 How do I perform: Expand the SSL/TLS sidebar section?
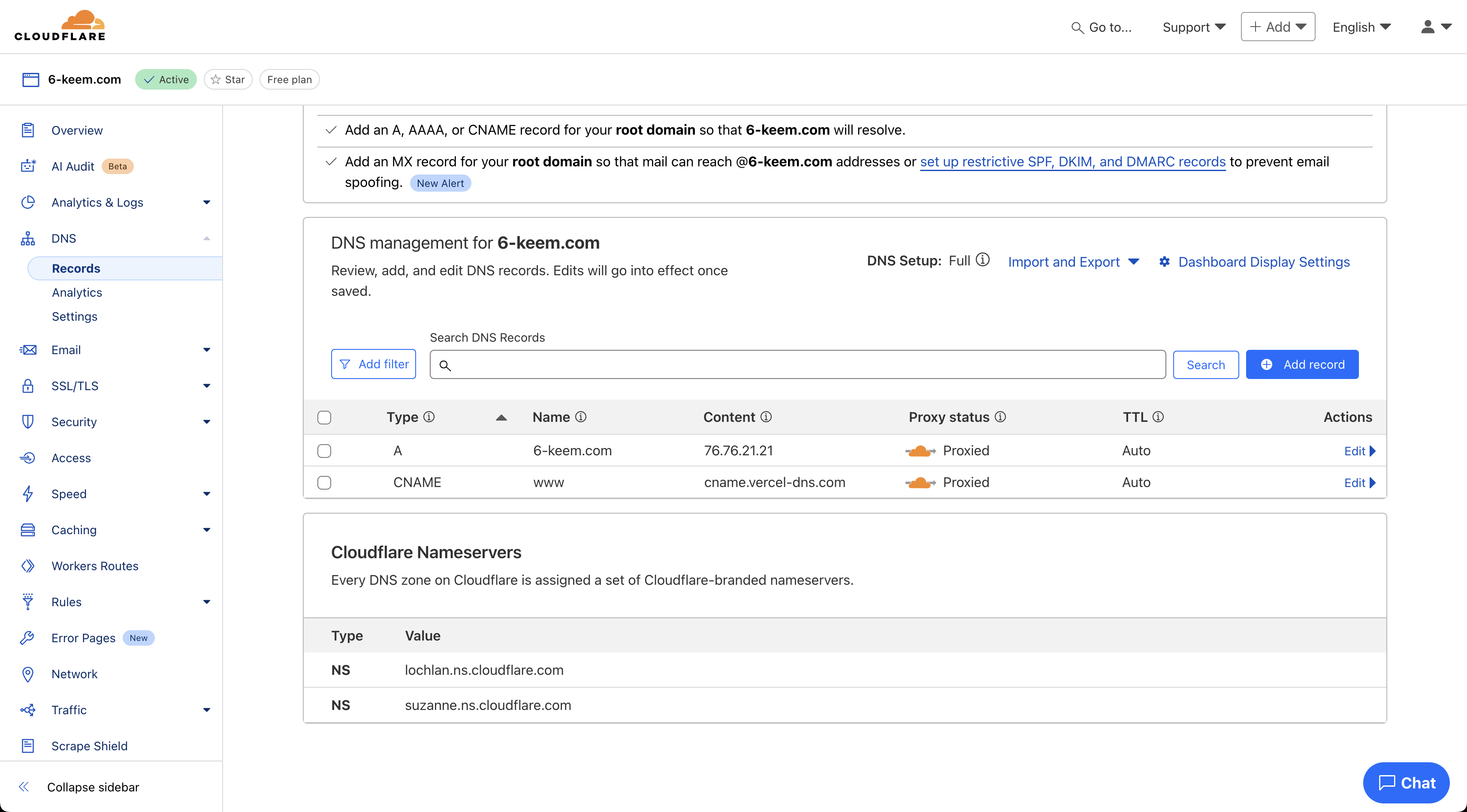[207, 386]
